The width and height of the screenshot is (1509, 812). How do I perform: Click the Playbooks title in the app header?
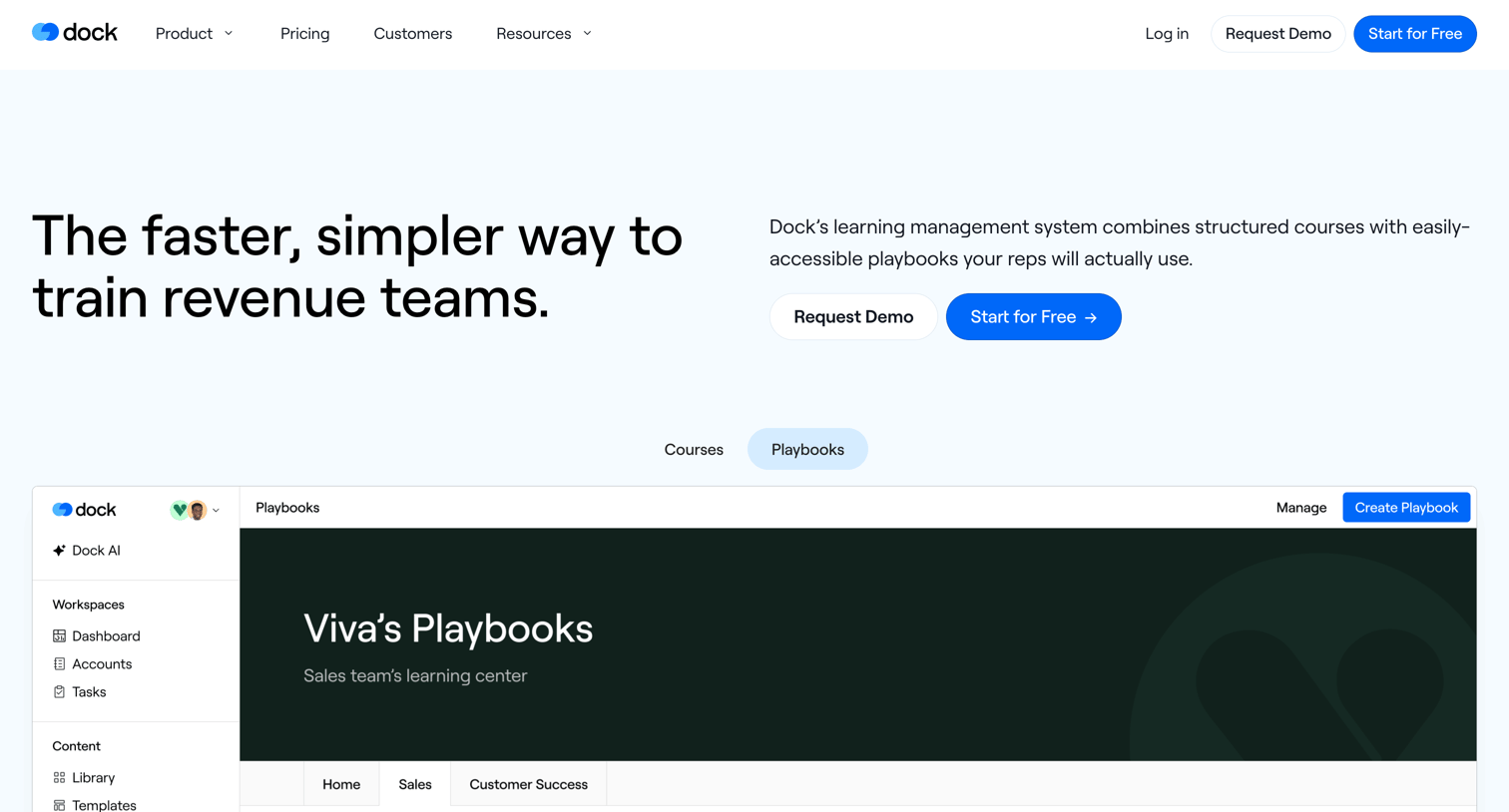(287, 508)
